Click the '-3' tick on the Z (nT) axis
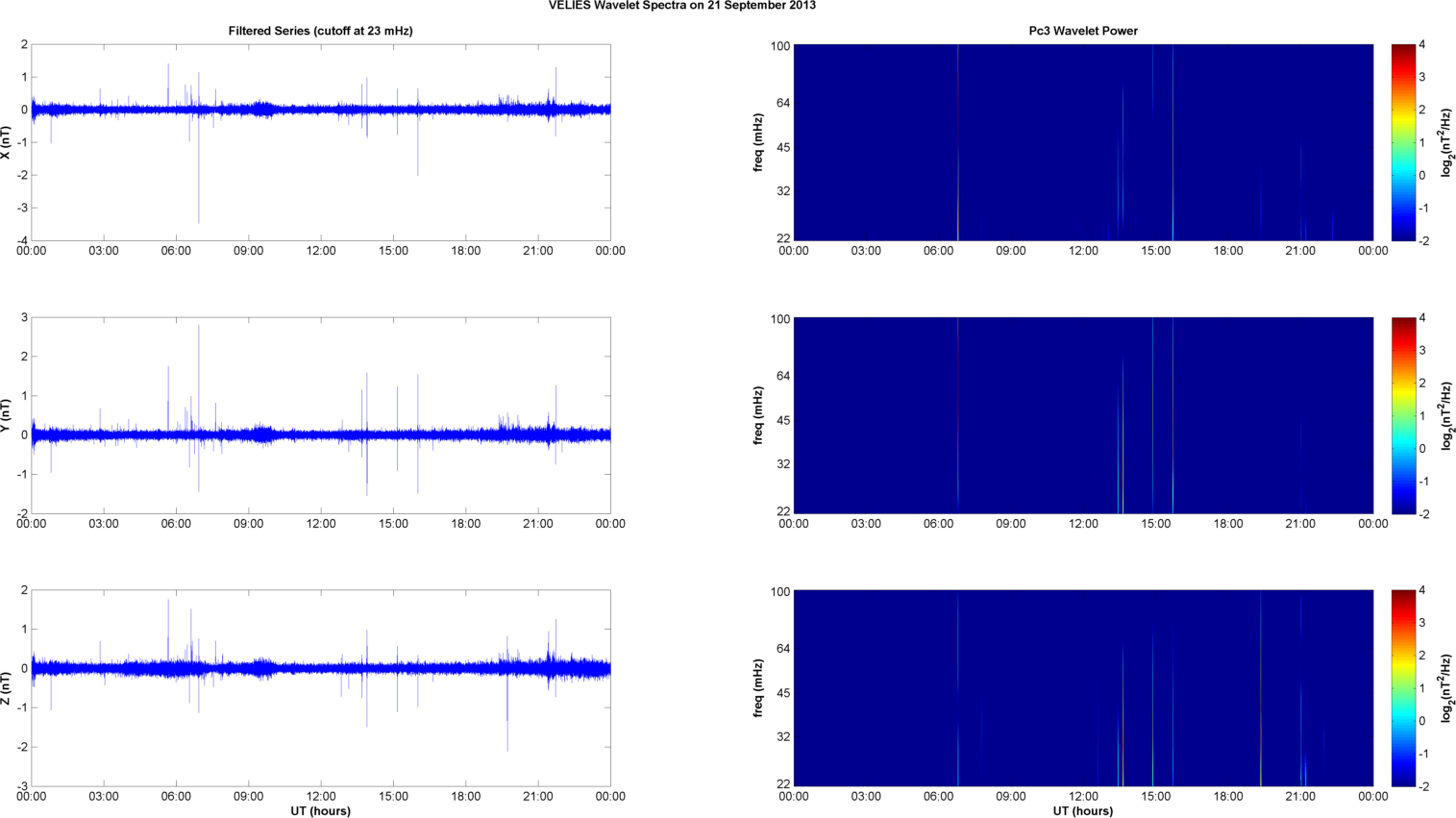The image size is (1456, 818). click(22, 786)
